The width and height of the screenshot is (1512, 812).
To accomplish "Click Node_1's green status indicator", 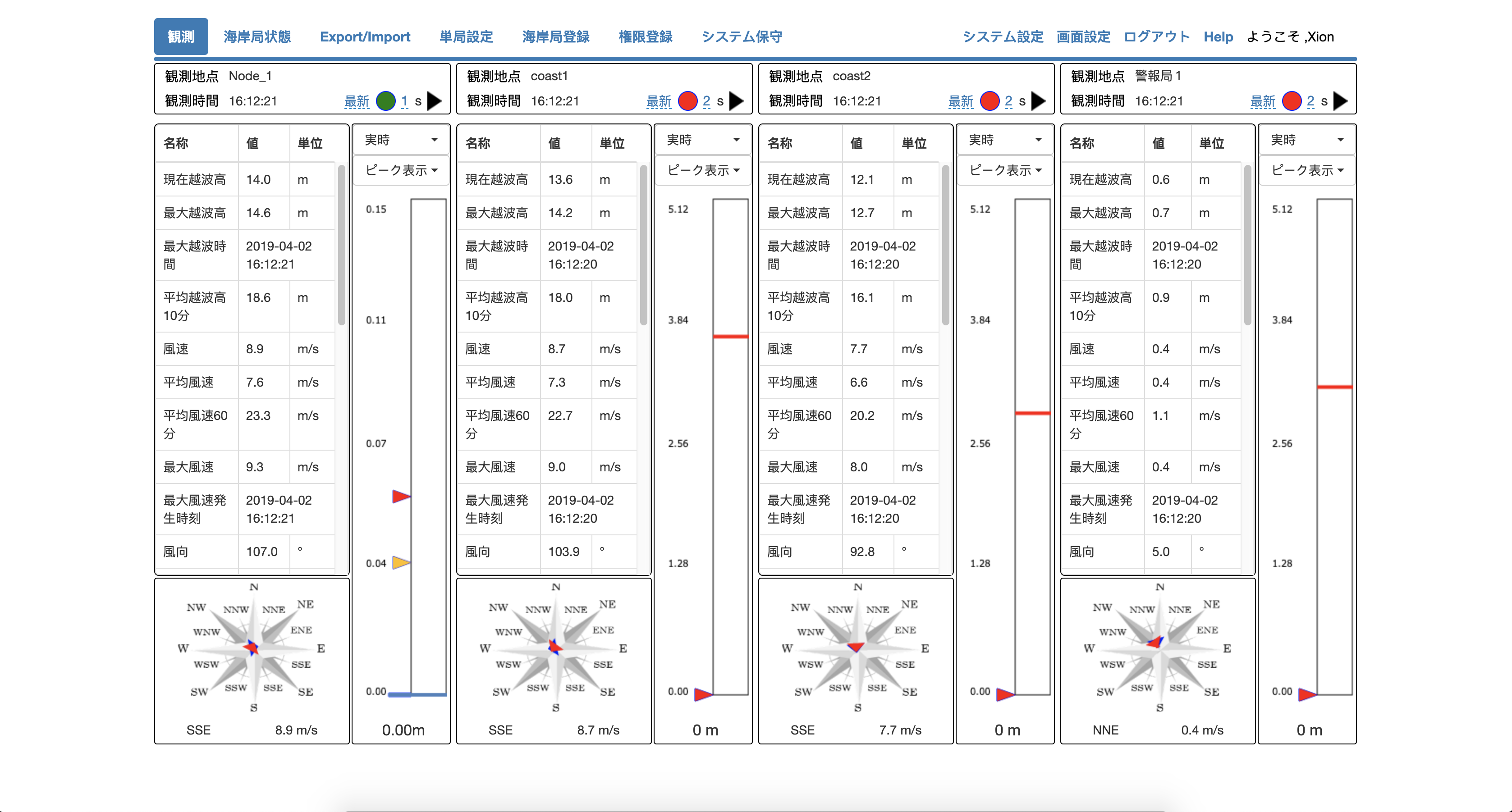I will click(385, 101).
